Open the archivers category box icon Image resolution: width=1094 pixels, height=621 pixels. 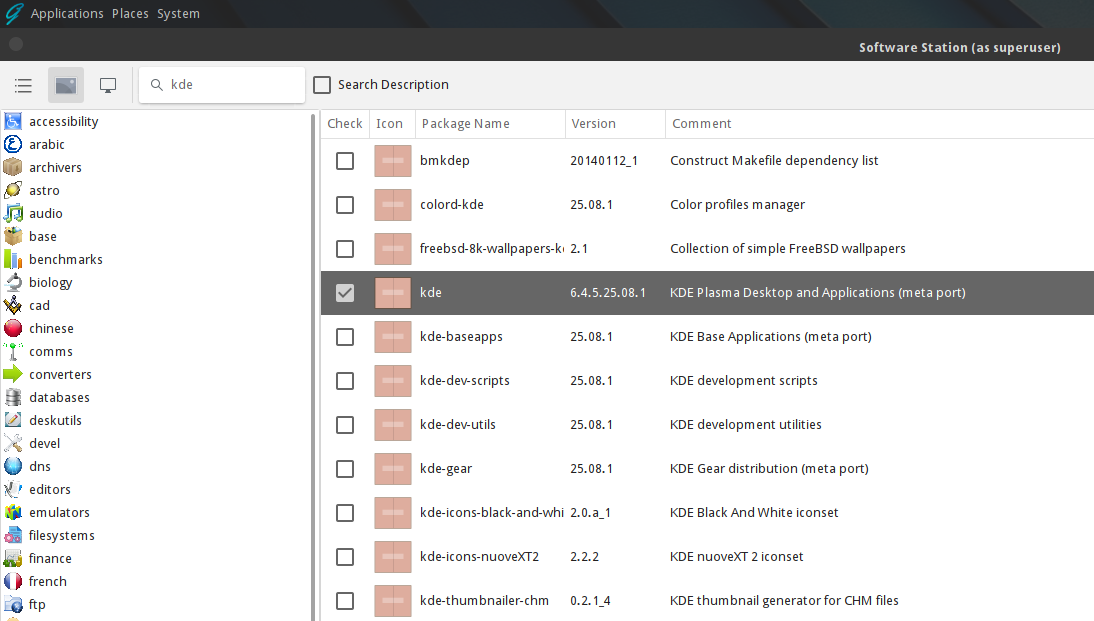(x=12, y=167)
